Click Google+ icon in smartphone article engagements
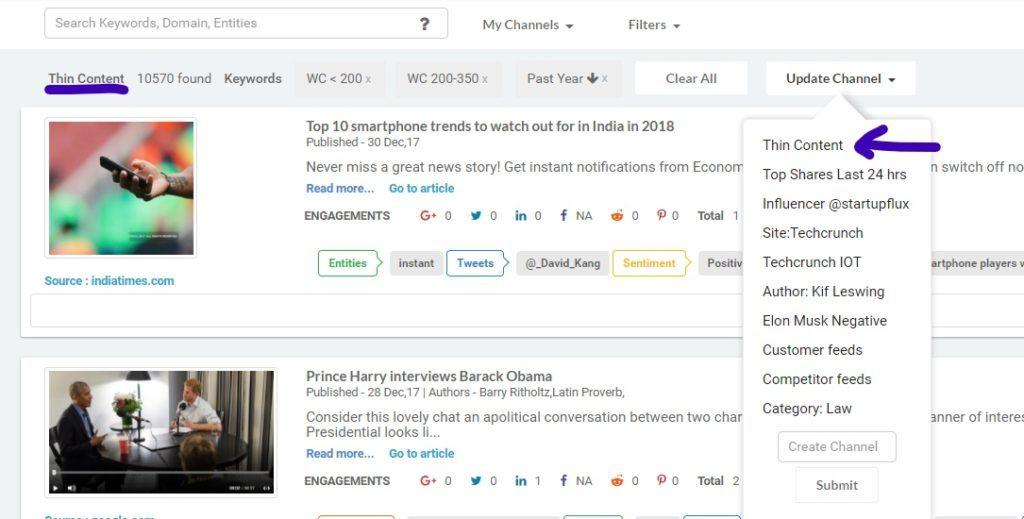 tap(428, 215)
